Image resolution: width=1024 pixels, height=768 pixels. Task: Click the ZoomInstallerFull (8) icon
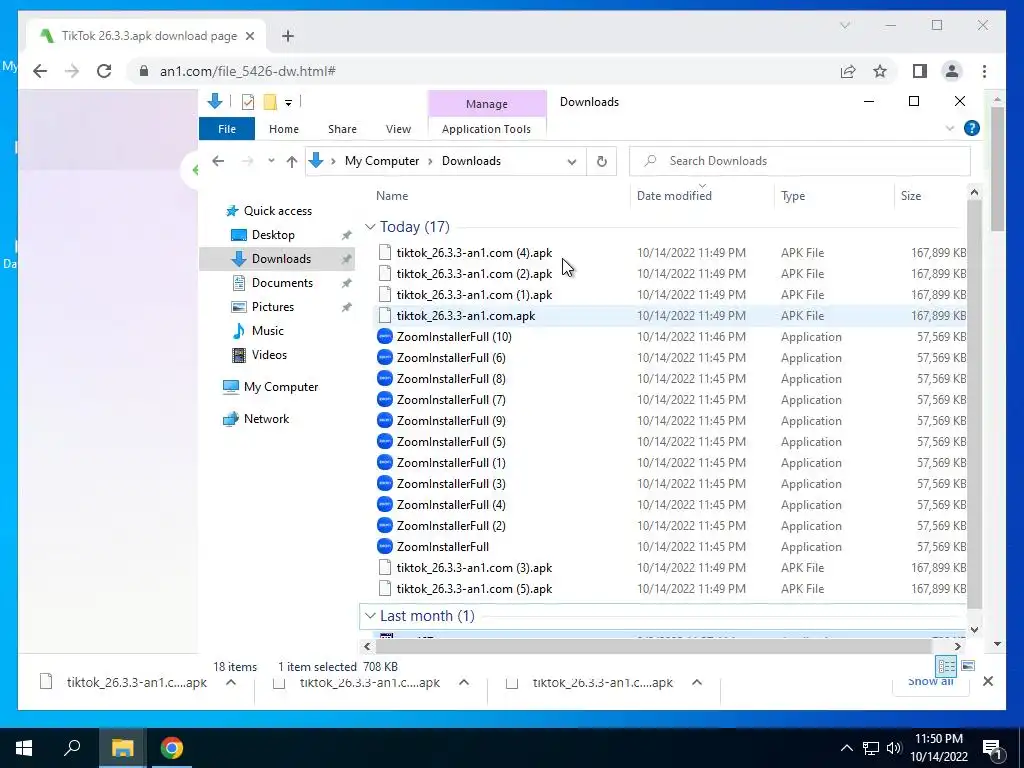[x=385, y=379]
